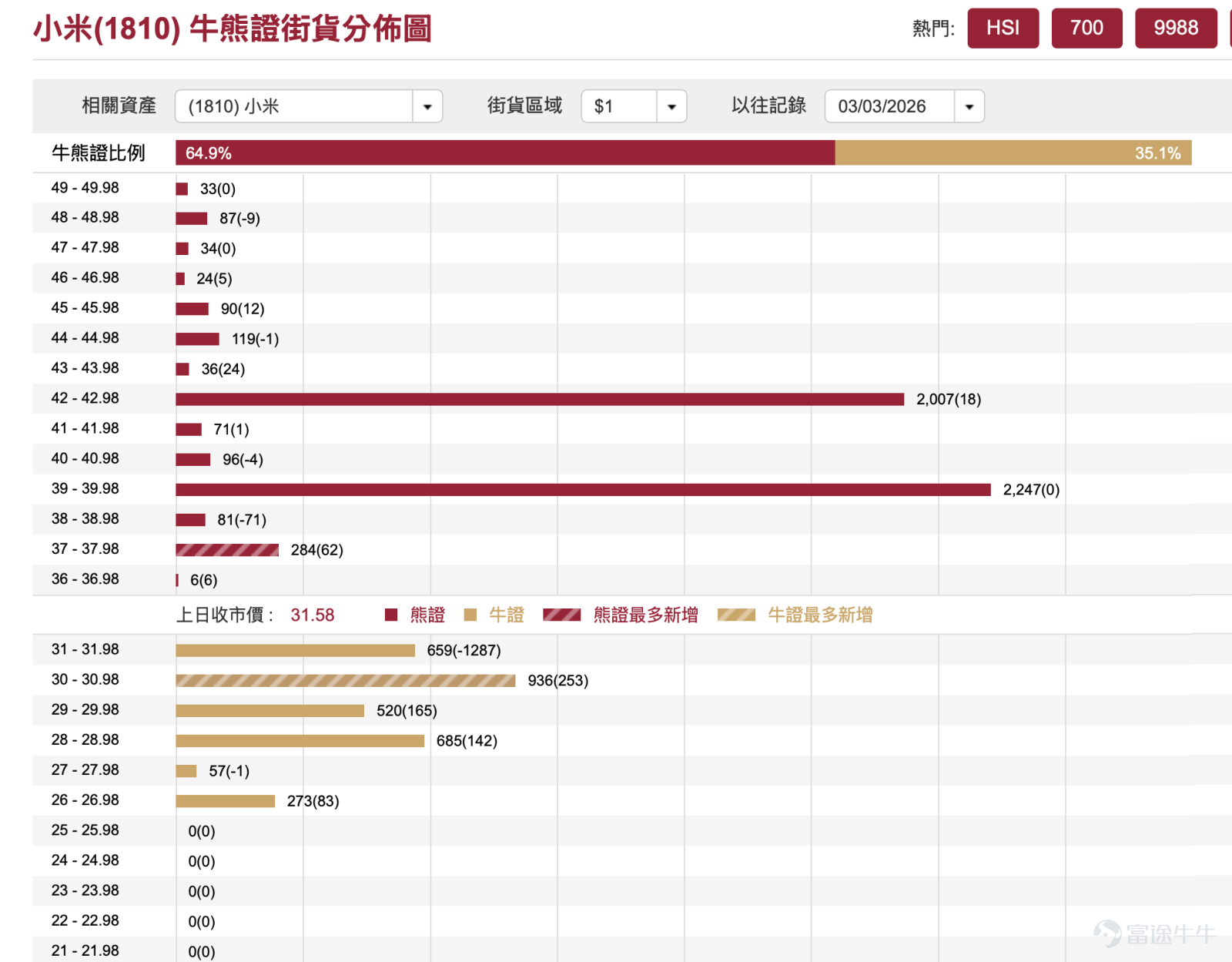This screenshot has width=1232, height=962.
Task: Click the 熊證 red legend swatch
Action: [x=391, y=615]
